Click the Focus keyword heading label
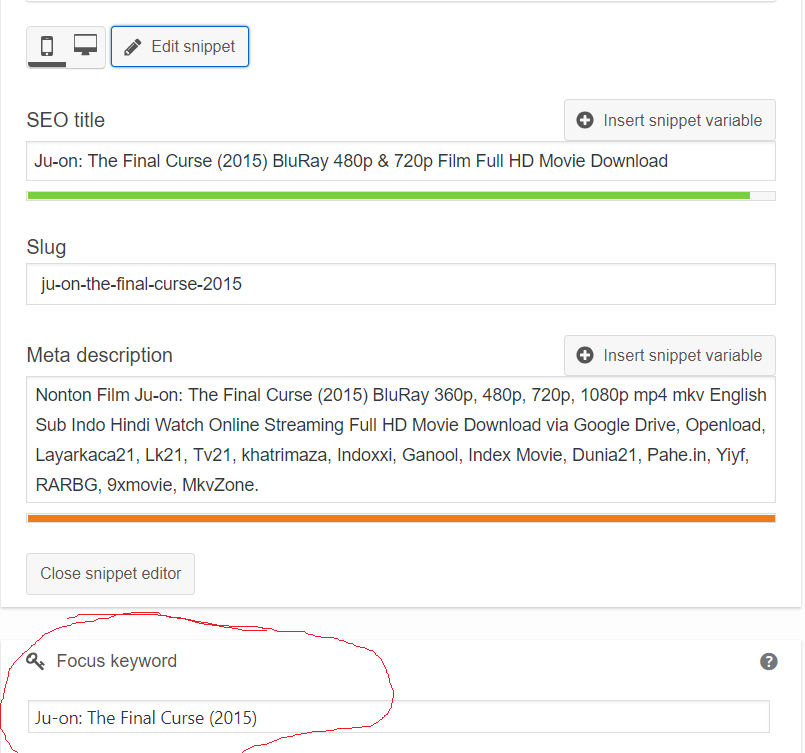This screenshot has width=805, height=753. click(117, 661)
